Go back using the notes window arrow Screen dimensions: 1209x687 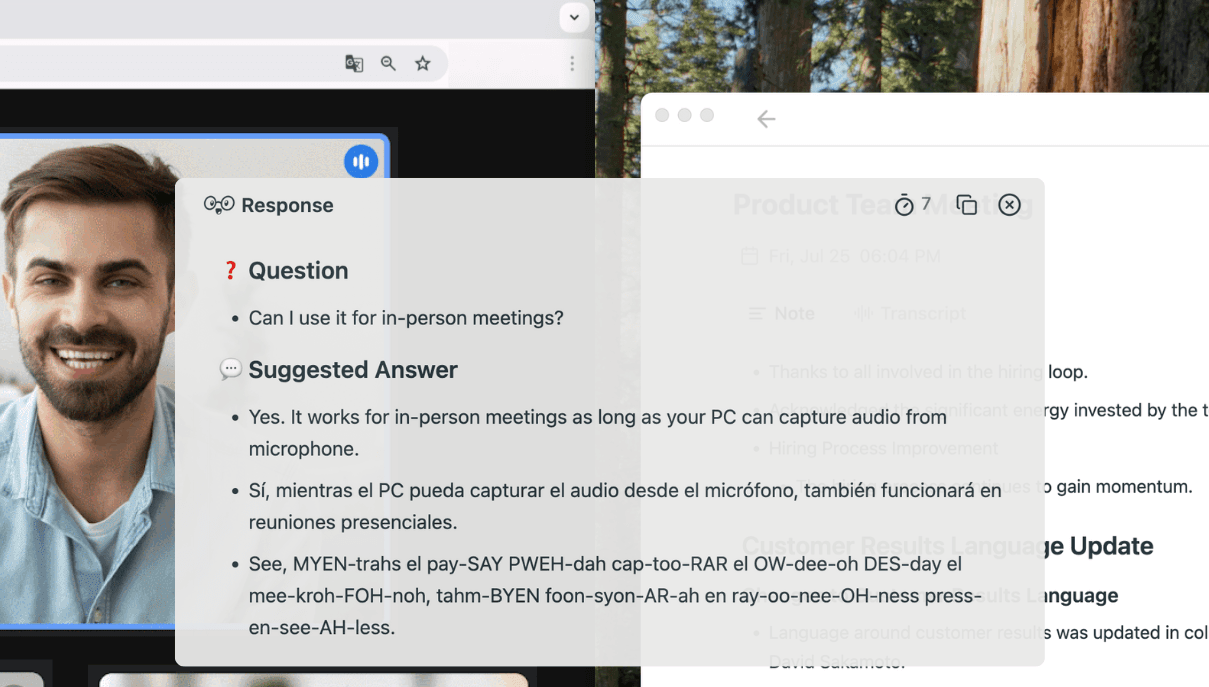point(766,119)
